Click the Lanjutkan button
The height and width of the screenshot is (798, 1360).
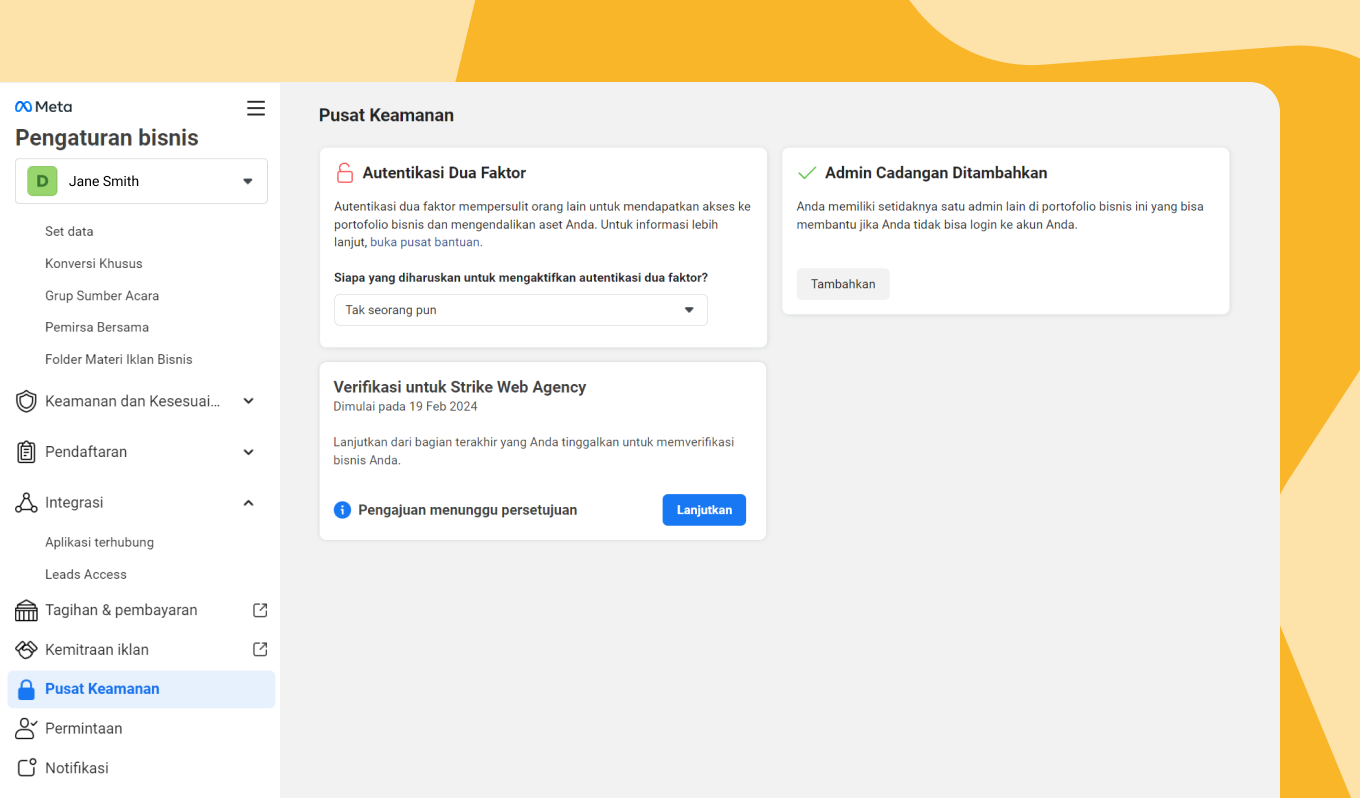704,510
